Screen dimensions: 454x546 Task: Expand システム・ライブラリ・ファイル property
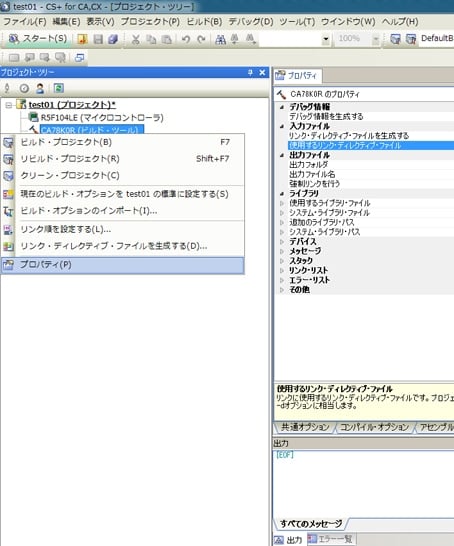(x=282, y=213)
